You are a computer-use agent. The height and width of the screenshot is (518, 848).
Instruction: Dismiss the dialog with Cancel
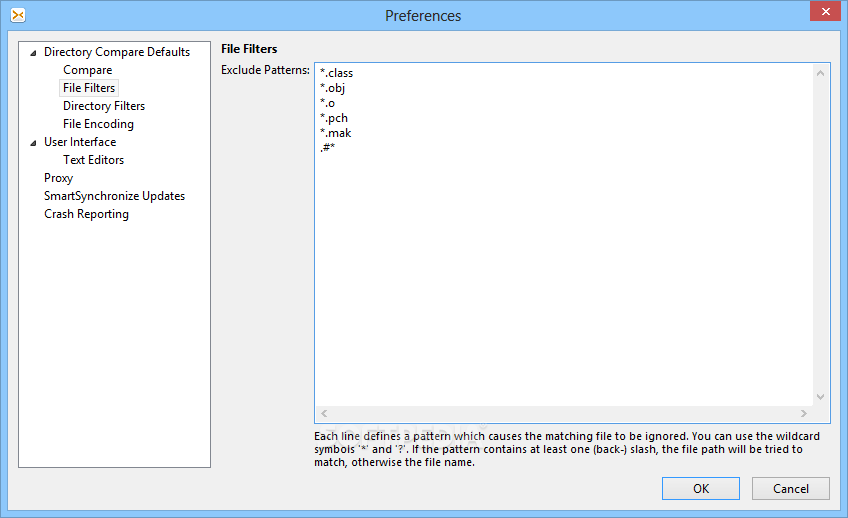coord(791,488)
